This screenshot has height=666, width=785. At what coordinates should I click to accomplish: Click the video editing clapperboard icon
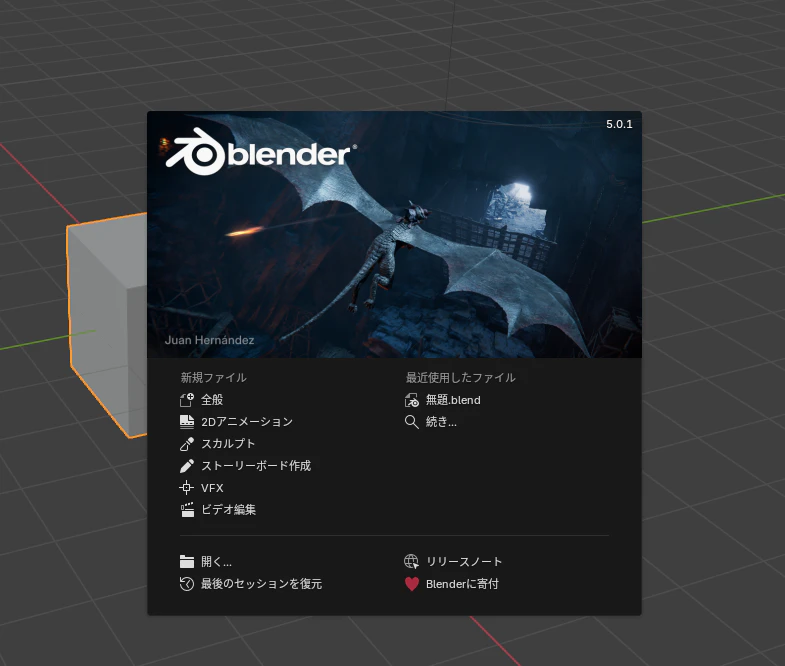click(187, 510)
